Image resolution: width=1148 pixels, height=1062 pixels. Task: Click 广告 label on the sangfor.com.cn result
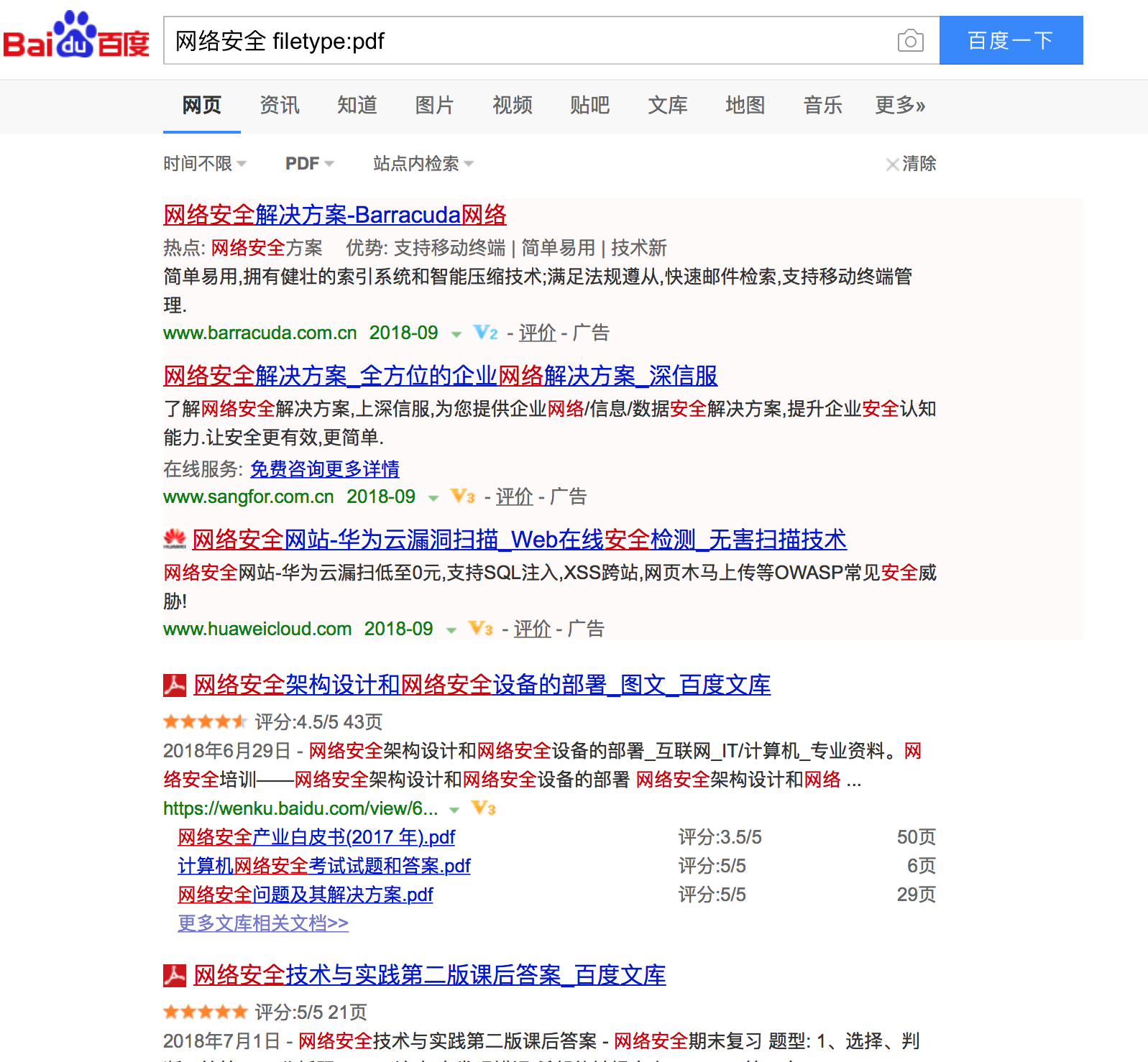pyautogui.click(x=569, y=497)
